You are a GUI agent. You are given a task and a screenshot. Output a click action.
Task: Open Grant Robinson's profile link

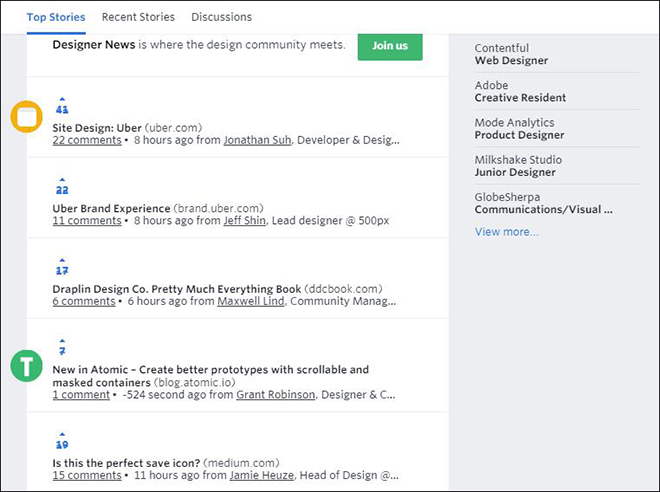275,395
